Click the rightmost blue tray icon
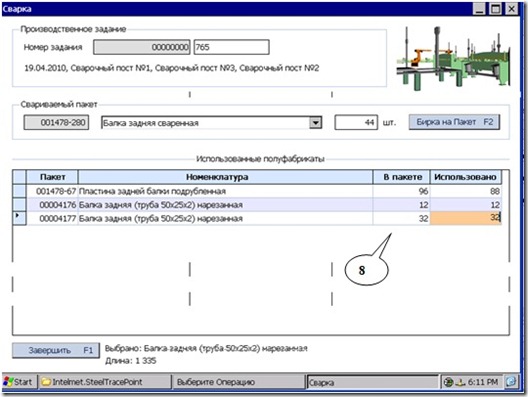528x397 pixels. 510,382
